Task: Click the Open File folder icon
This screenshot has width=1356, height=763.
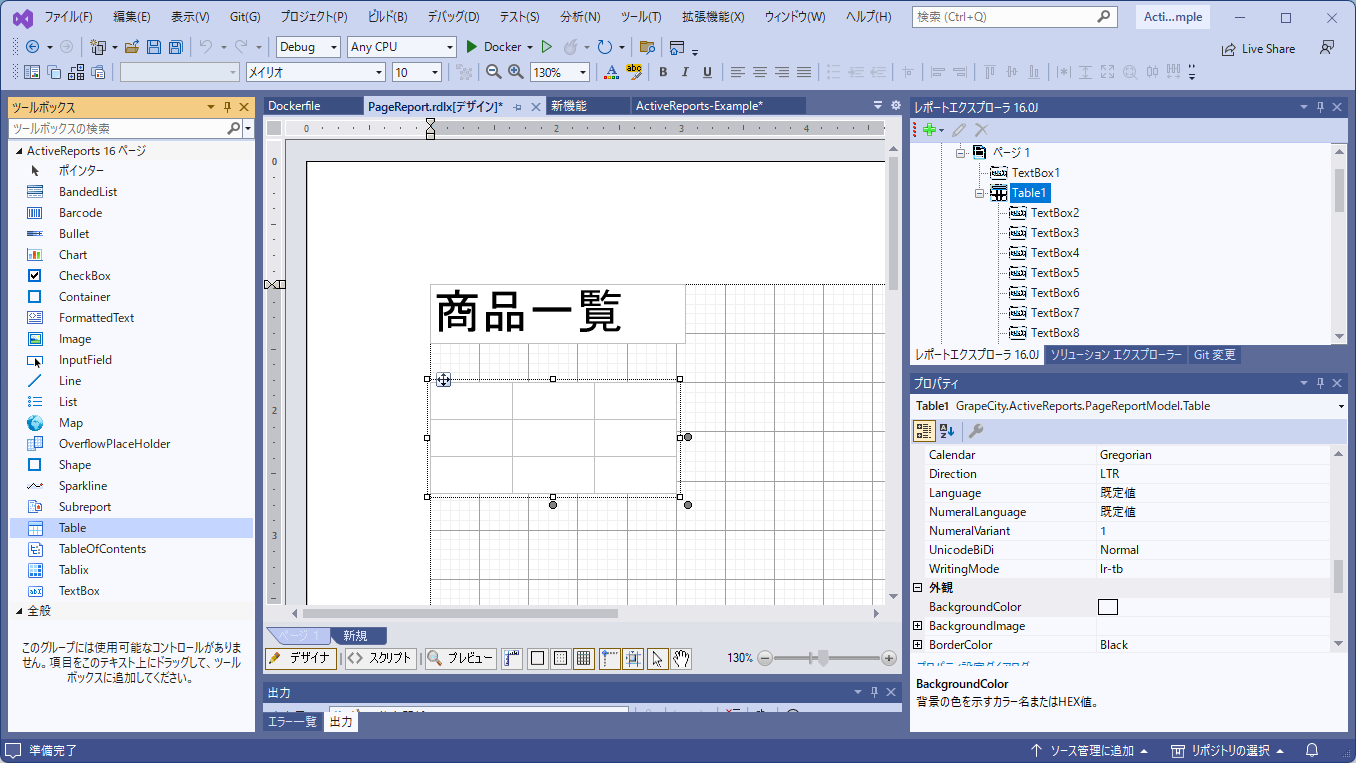Action: pyautogui.click(x=132, y=47)
